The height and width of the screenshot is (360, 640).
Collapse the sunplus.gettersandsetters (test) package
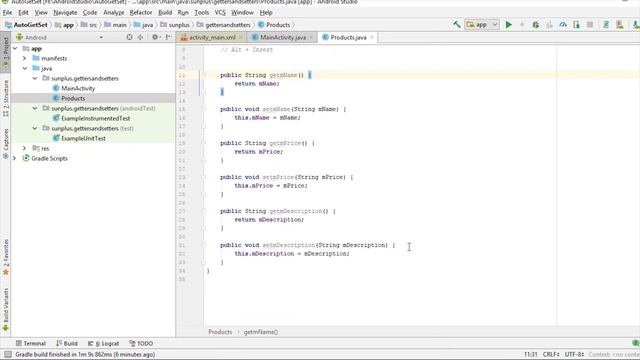(x=35, y=129)
